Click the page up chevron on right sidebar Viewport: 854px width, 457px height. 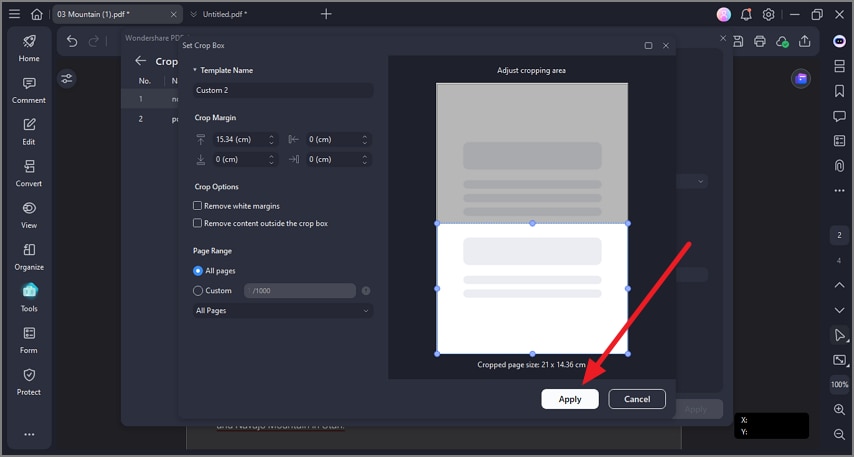tap(839, 285)
